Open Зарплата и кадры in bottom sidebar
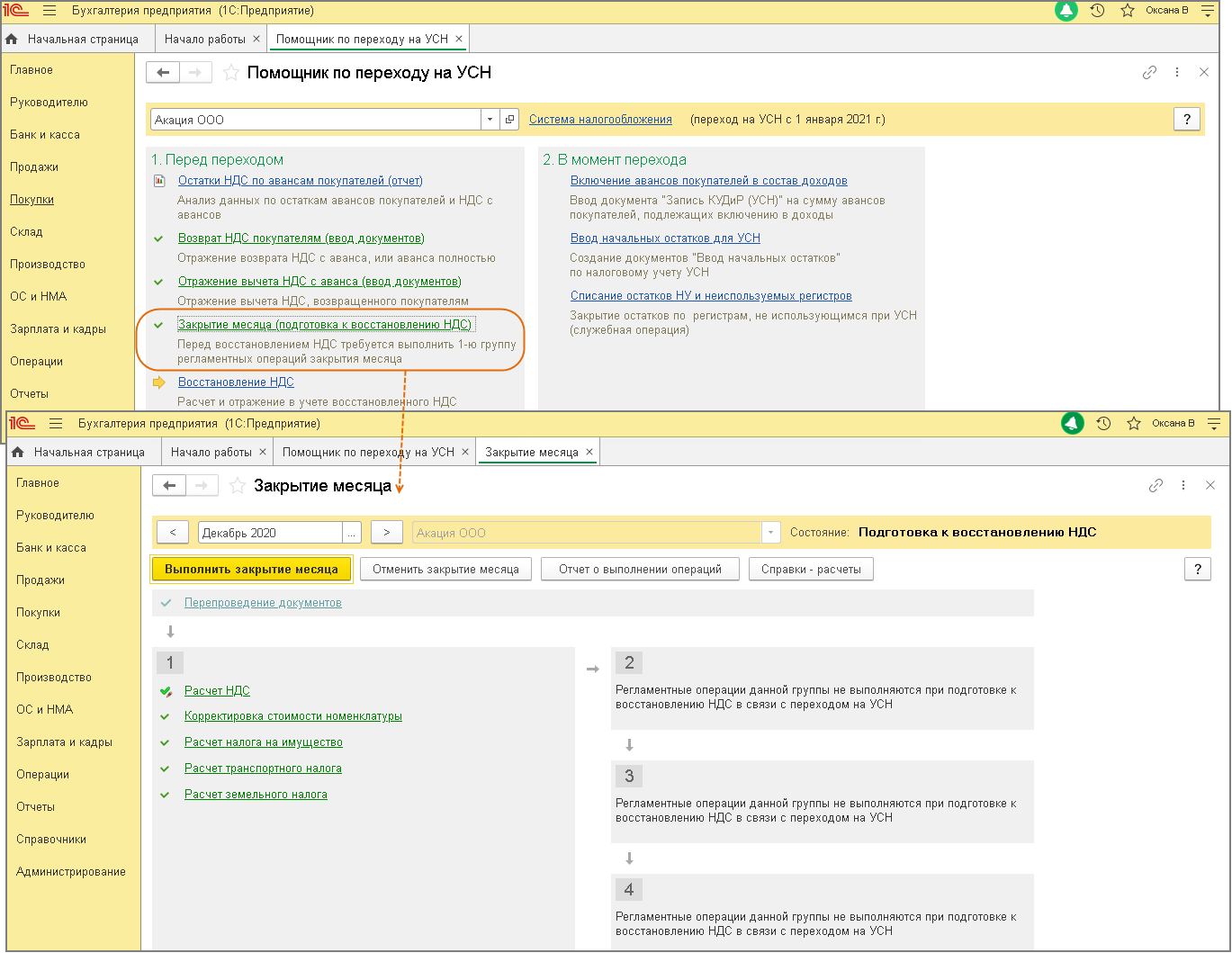 tap(64, 742)
